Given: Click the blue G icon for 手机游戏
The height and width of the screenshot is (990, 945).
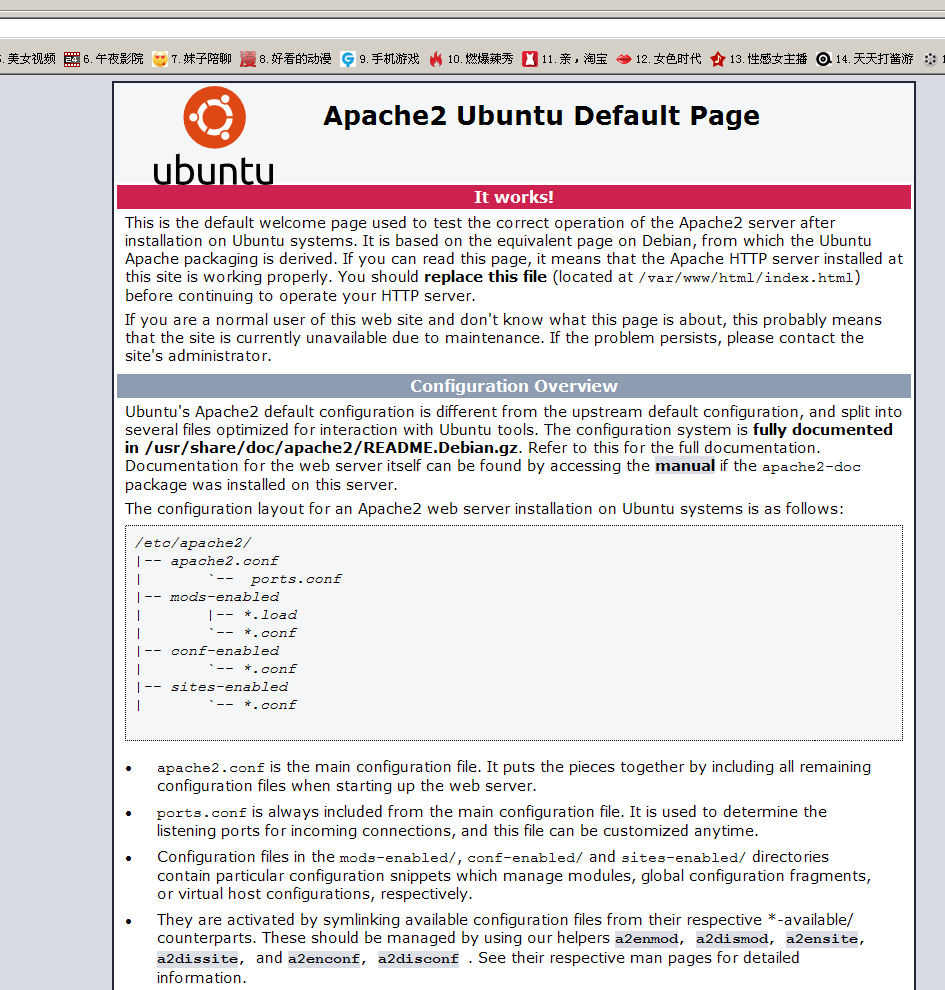Looking at the screenshot, I should 348,59.
